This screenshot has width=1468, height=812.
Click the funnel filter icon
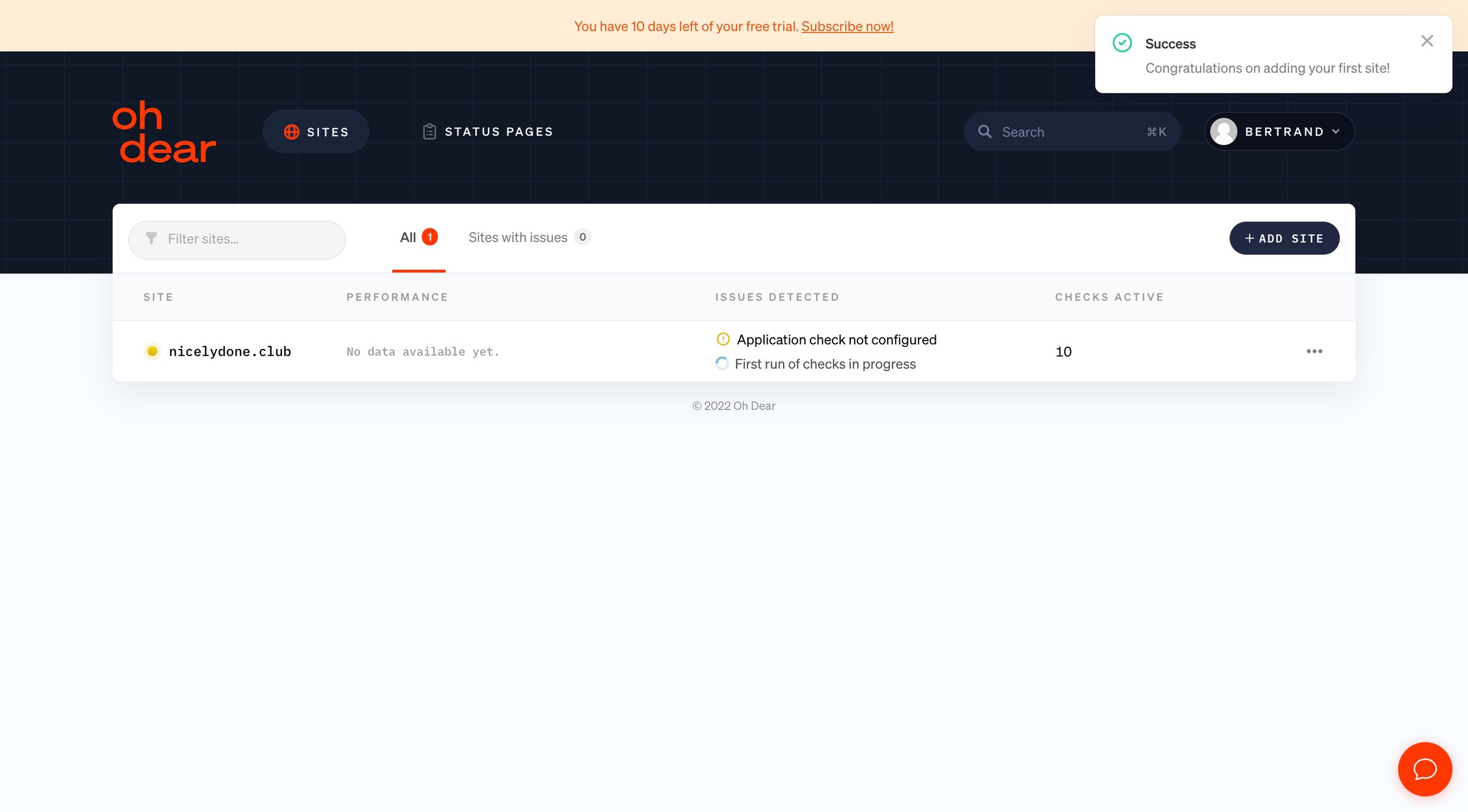click(151, 238)
